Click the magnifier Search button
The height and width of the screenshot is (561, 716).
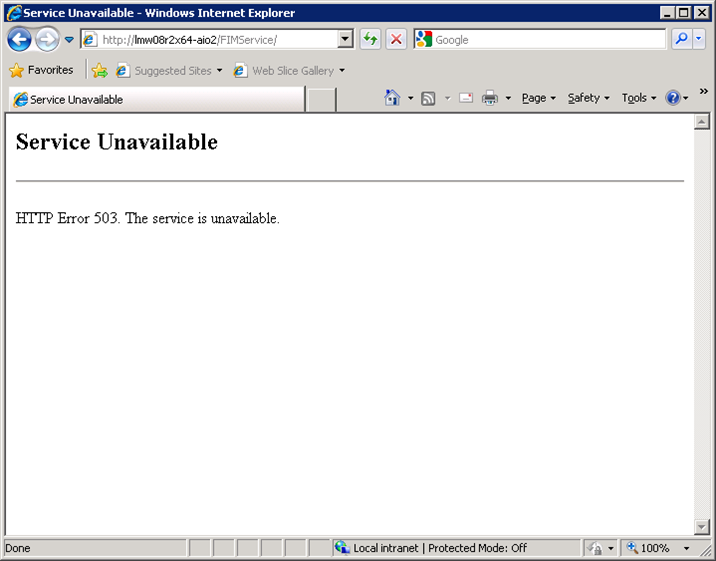coord(681,40)
